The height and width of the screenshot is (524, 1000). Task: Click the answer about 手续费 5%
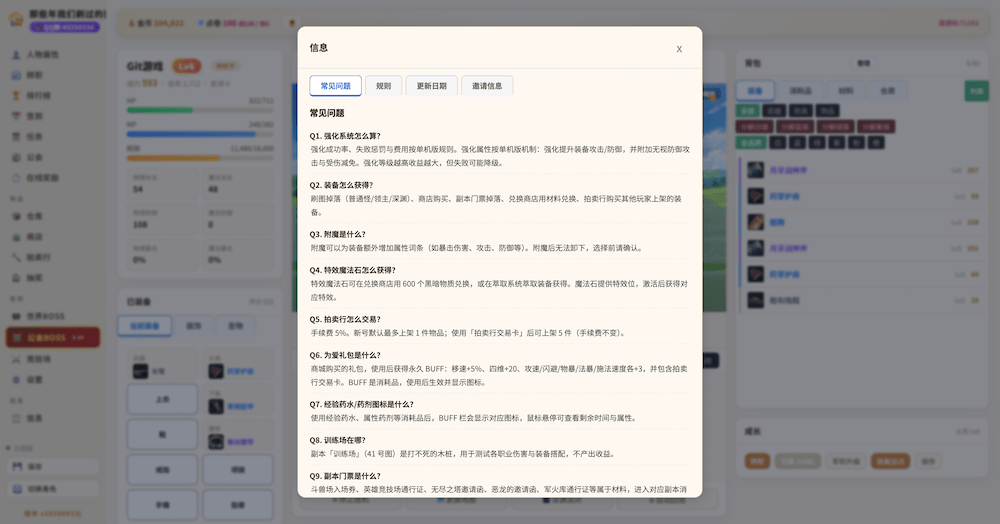point(468,333)
